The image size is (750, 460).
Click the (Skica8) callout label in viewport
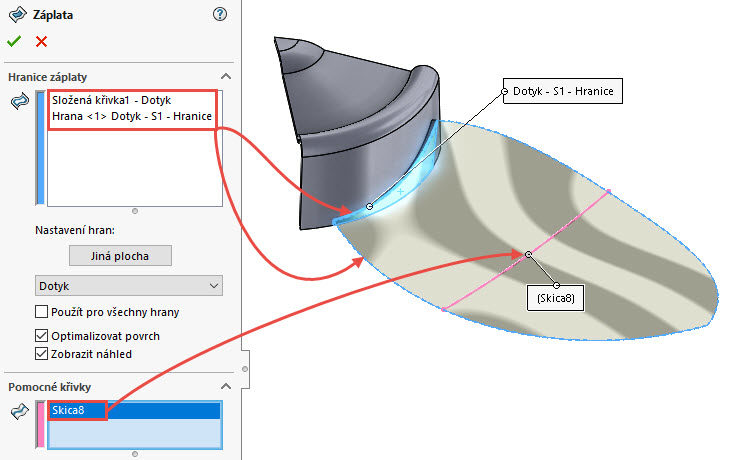click(555, 298)
